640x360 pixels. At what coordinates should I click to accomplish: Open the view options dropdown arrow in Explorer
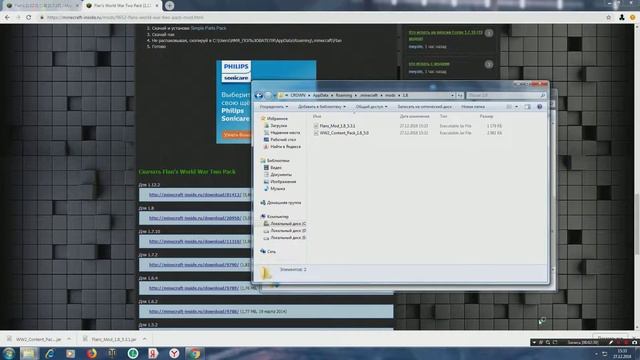(516, 107)
